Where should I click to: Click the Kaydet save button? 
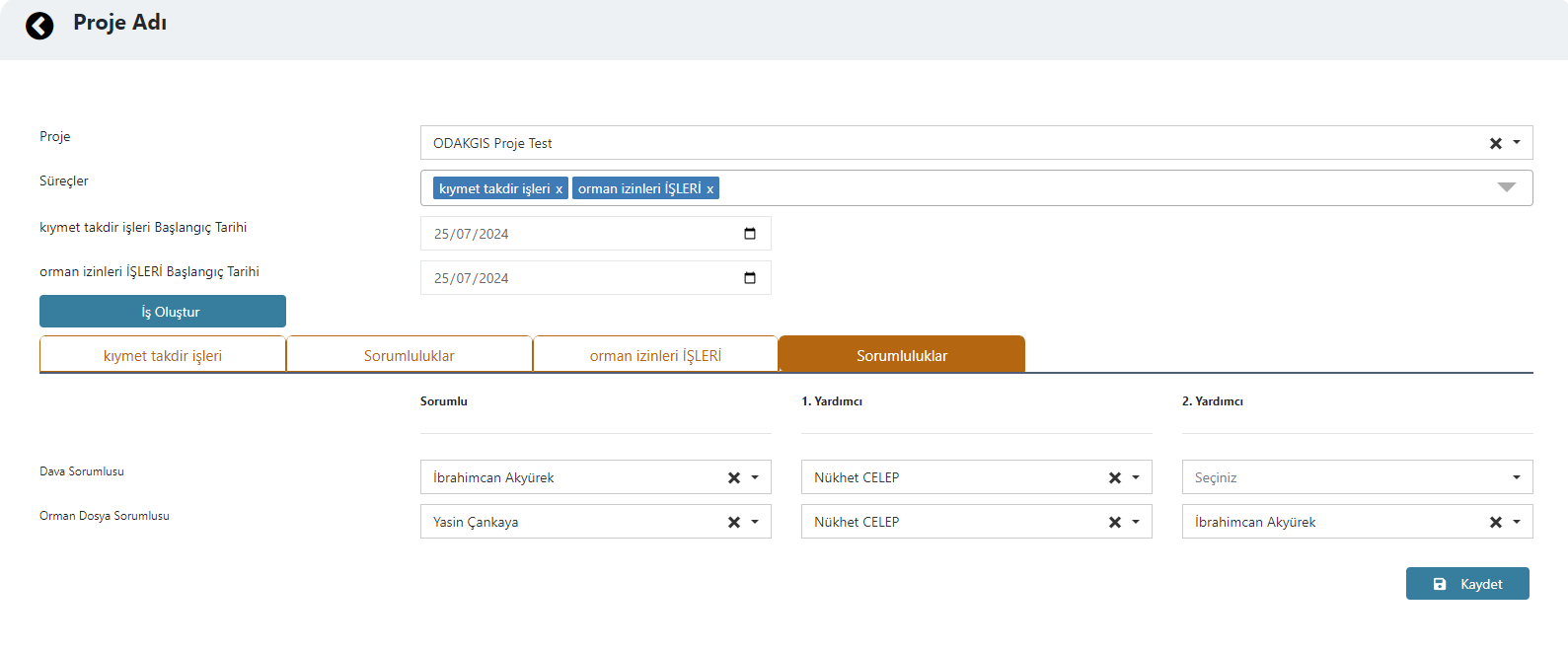pyautogui.click(x=1467, y=584)
